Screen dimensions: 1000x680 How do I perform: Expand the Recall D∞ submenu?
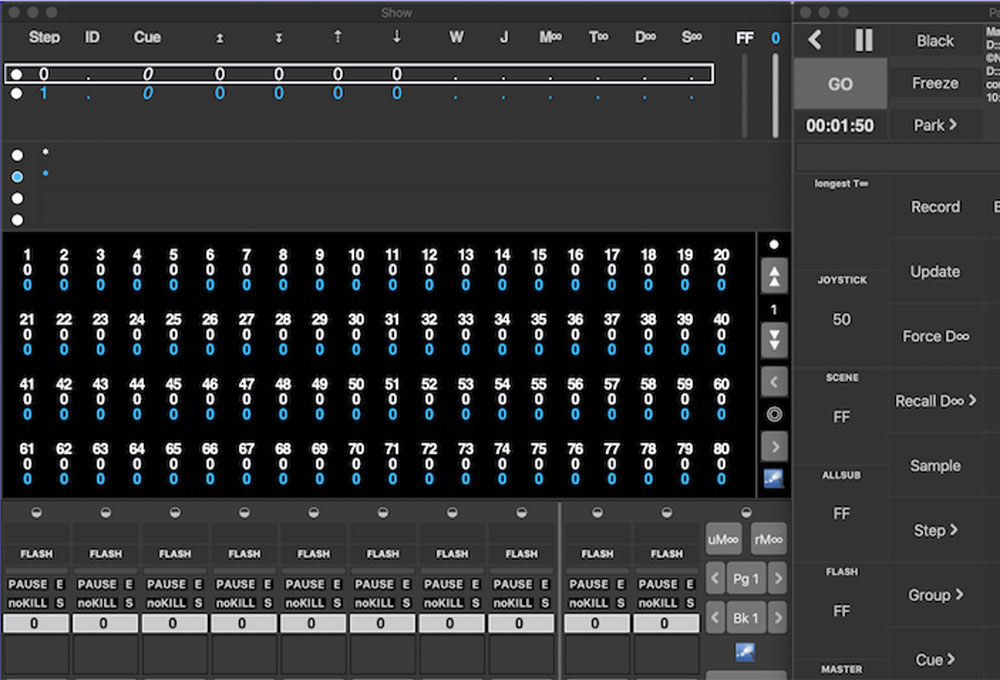935,401
